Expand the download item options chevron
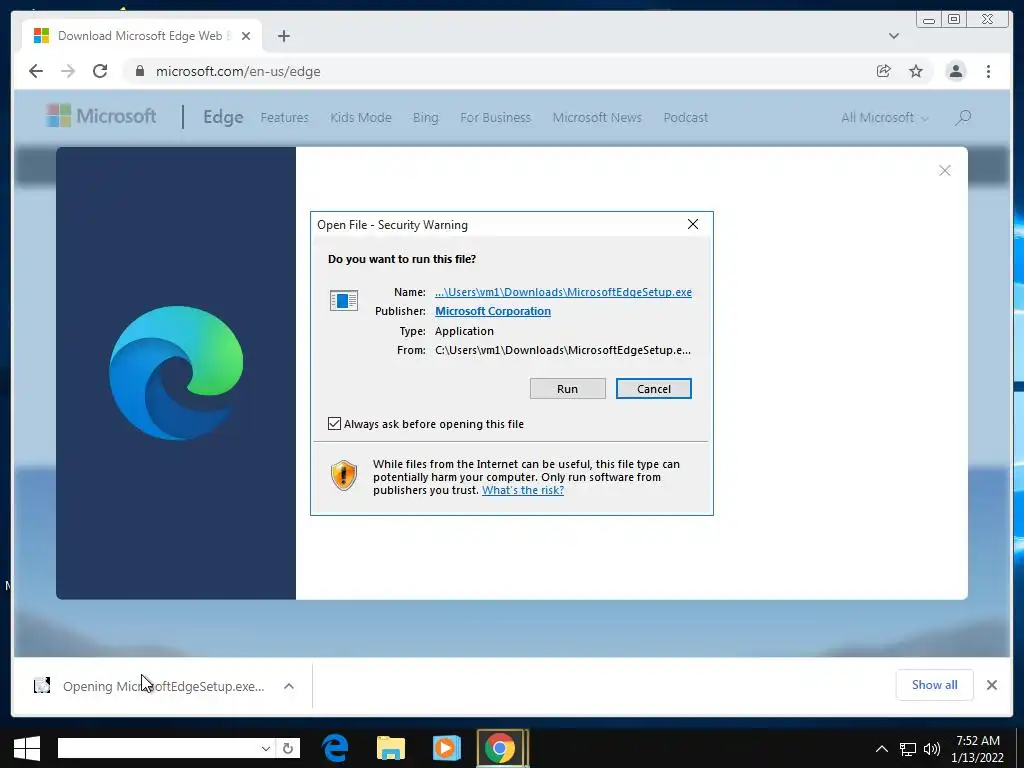 tap(289, 686)
